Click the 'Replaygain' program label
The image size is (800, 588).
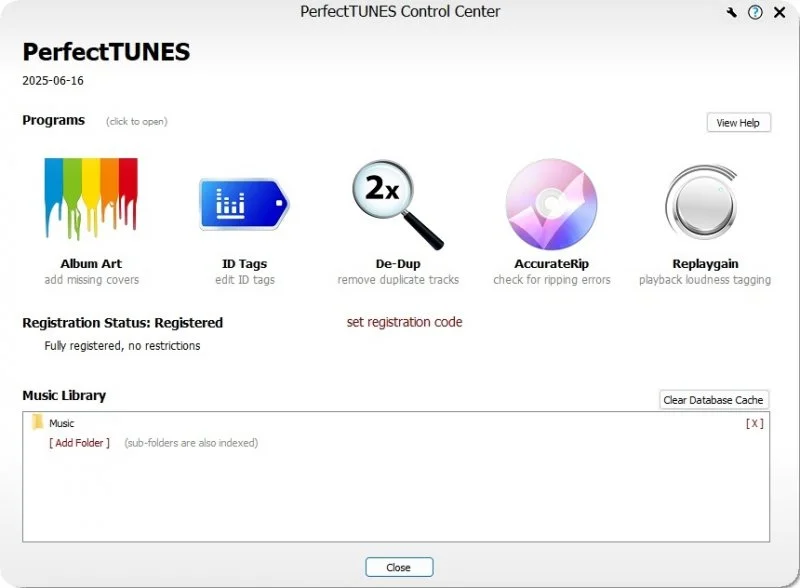(705, 264)
